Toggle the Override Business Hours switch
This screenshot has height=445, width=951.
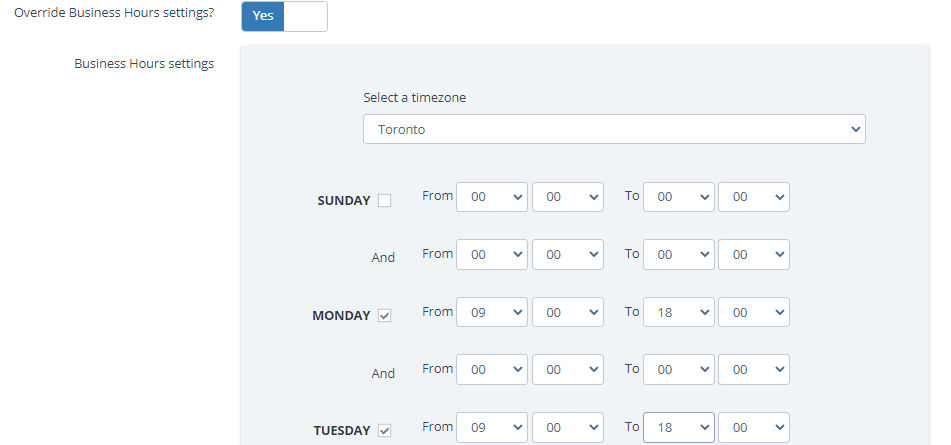(284, 16)
